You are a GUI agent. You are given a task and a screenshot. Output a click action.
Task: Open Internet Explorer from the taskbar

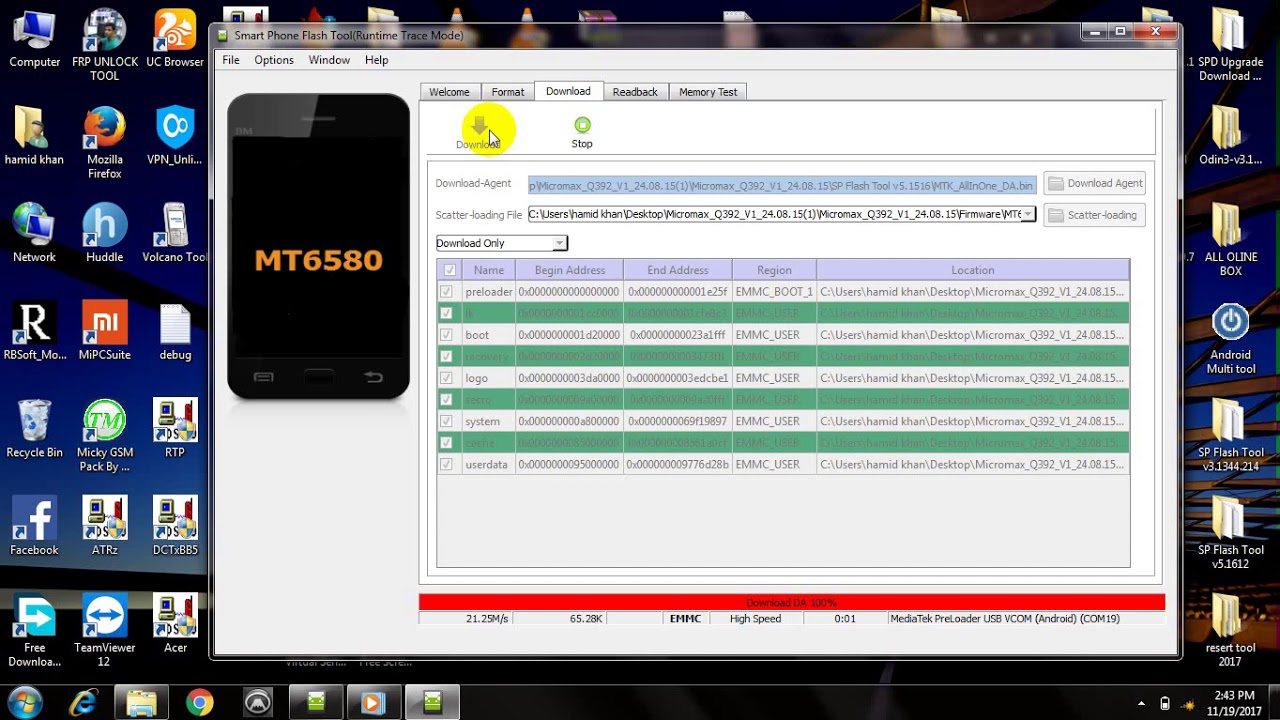click(x=83, y=703)
